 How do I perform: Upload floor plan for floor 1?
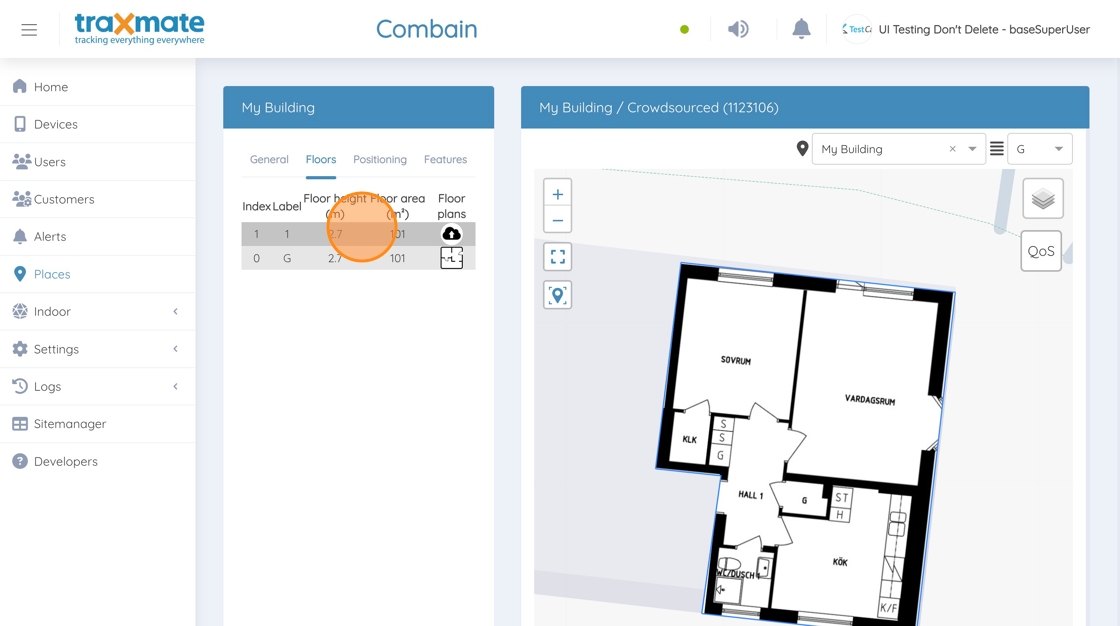(x=451, y=234)
